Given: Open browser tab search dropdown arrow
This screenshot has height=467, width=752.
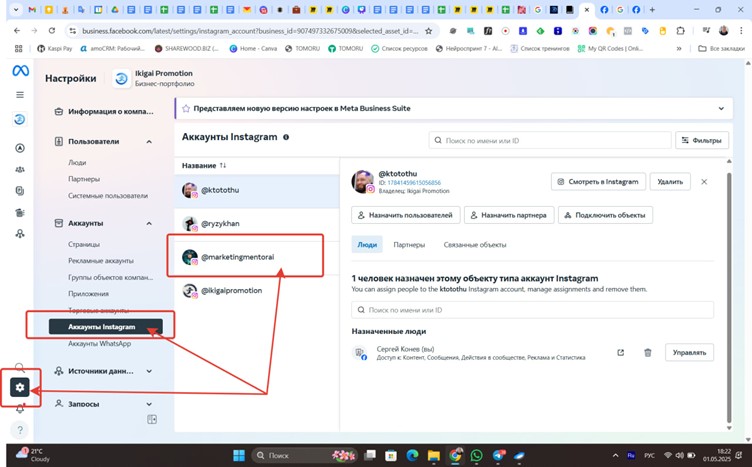Looking at the screenshot, I should click(16, 10).
